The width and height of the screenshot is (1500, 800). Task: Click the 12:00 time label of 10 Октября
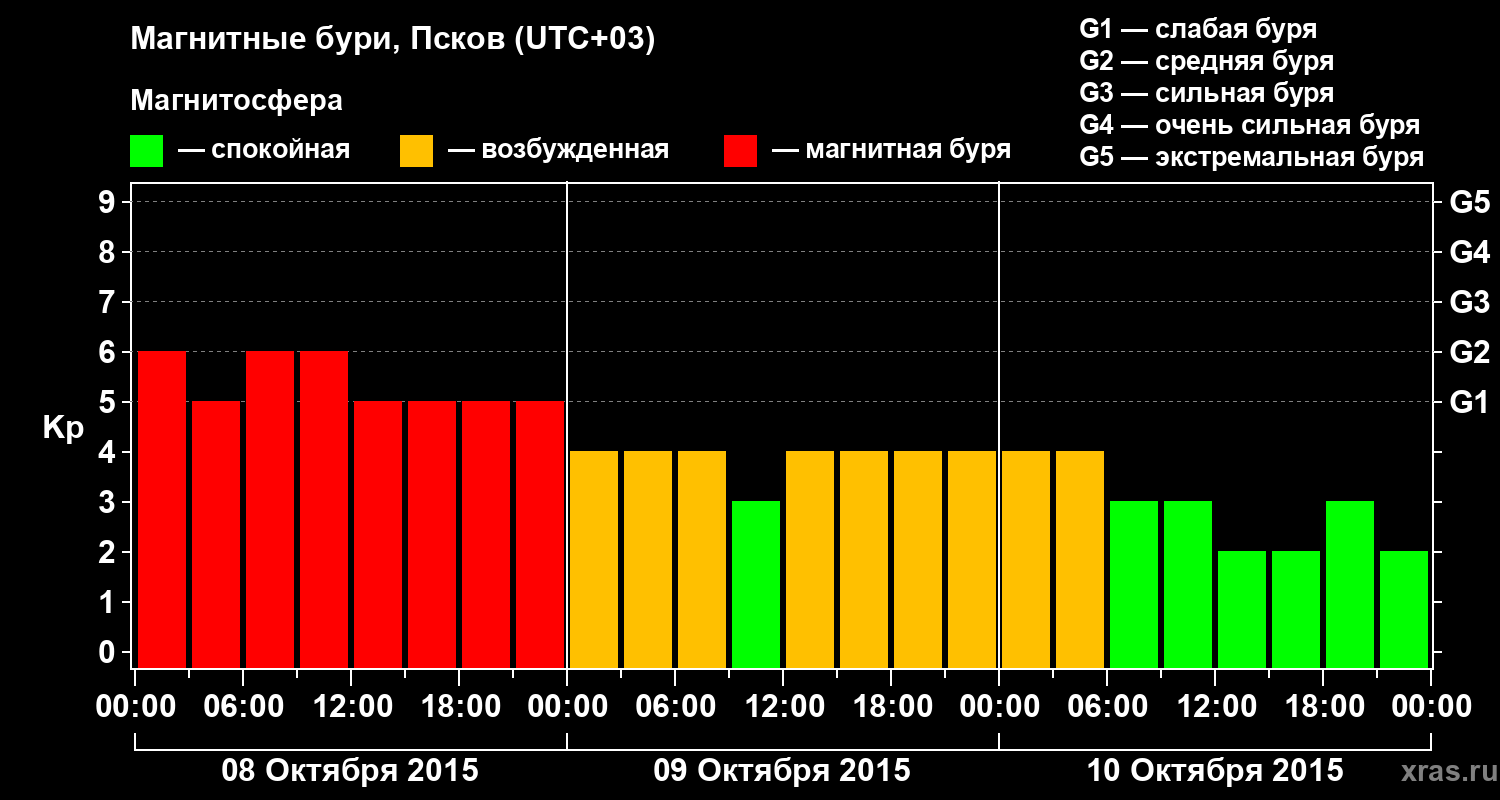tap(1215, 706)
